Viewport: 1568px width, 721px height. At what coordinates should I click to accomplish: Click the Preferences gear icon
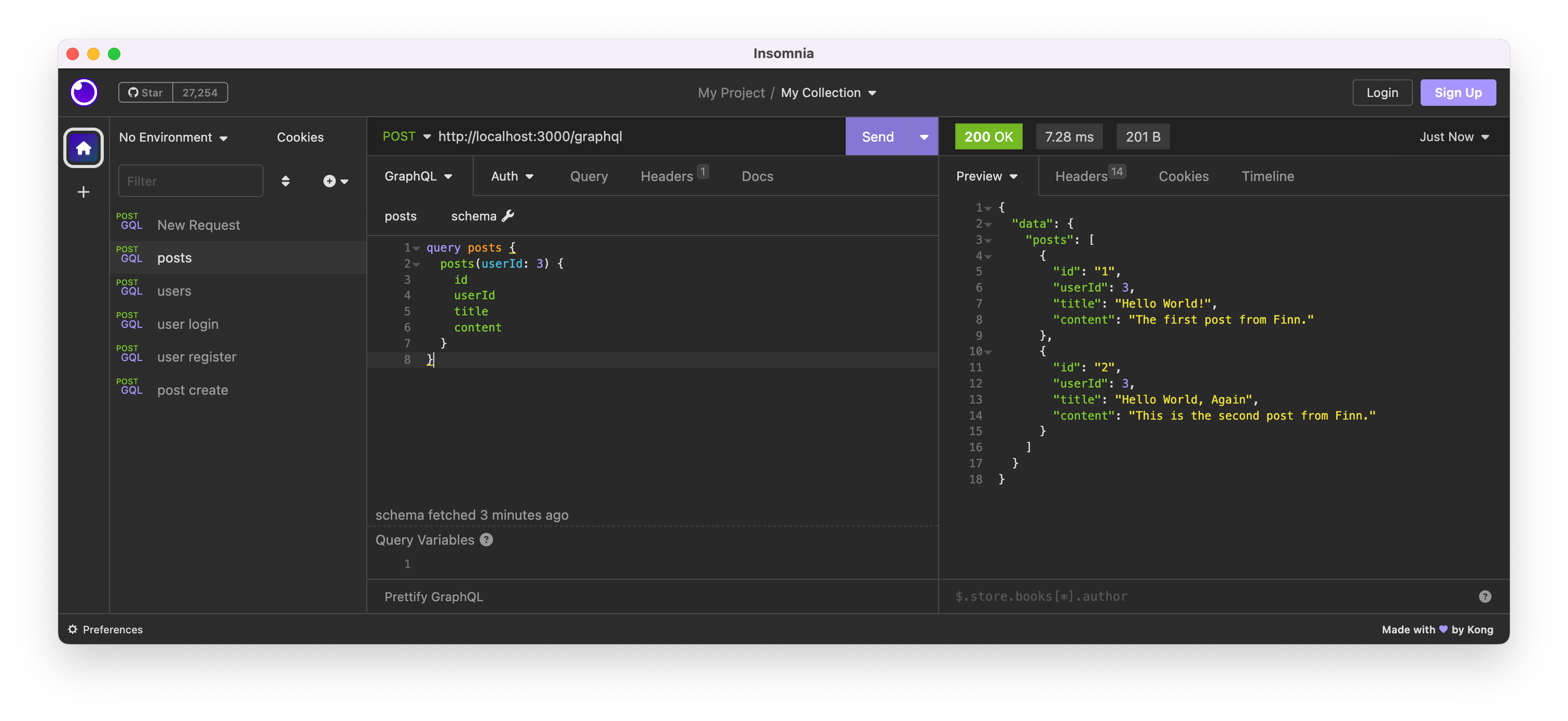tap(73, 629)
